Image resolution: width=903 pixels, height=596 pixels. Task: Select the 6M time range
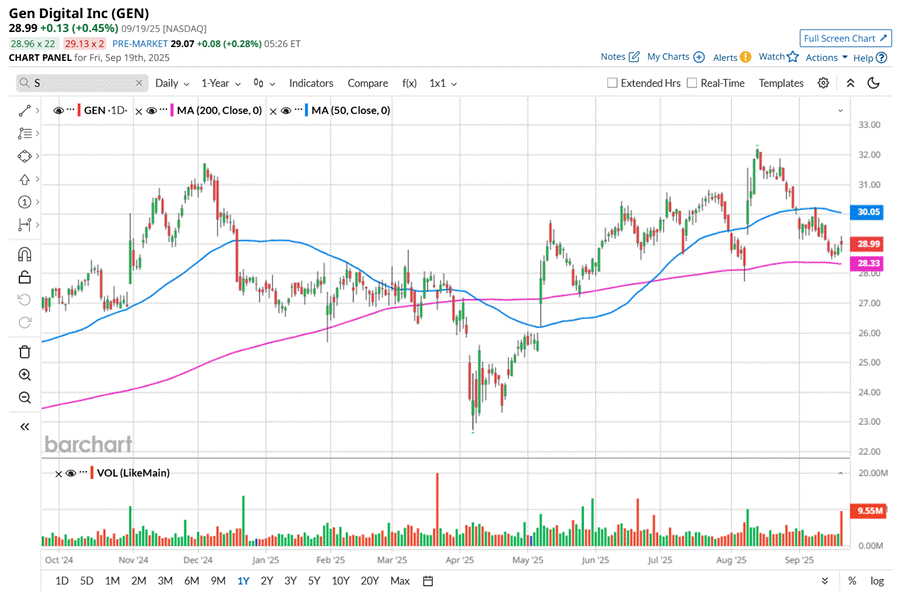pos(192,581)
